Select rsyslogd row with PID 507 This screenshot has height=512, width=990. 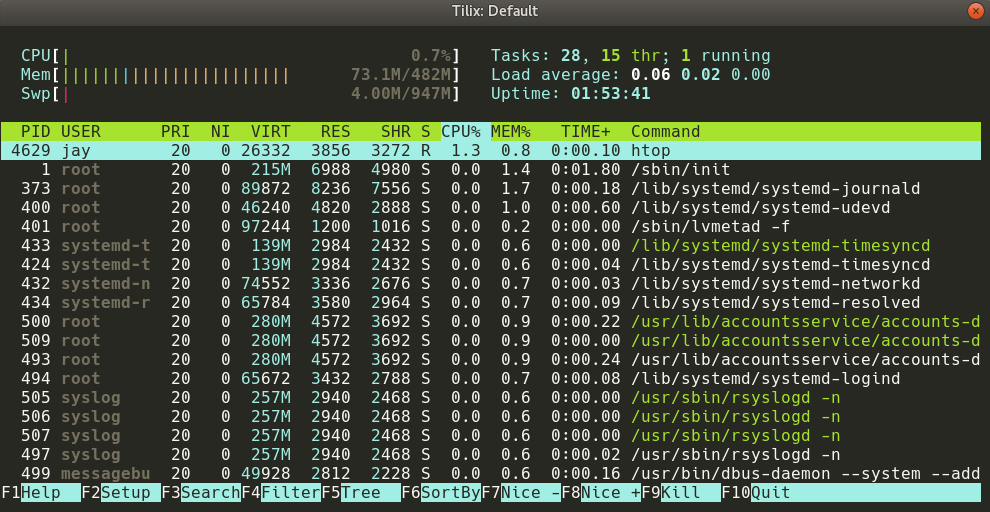pos(491,436)
